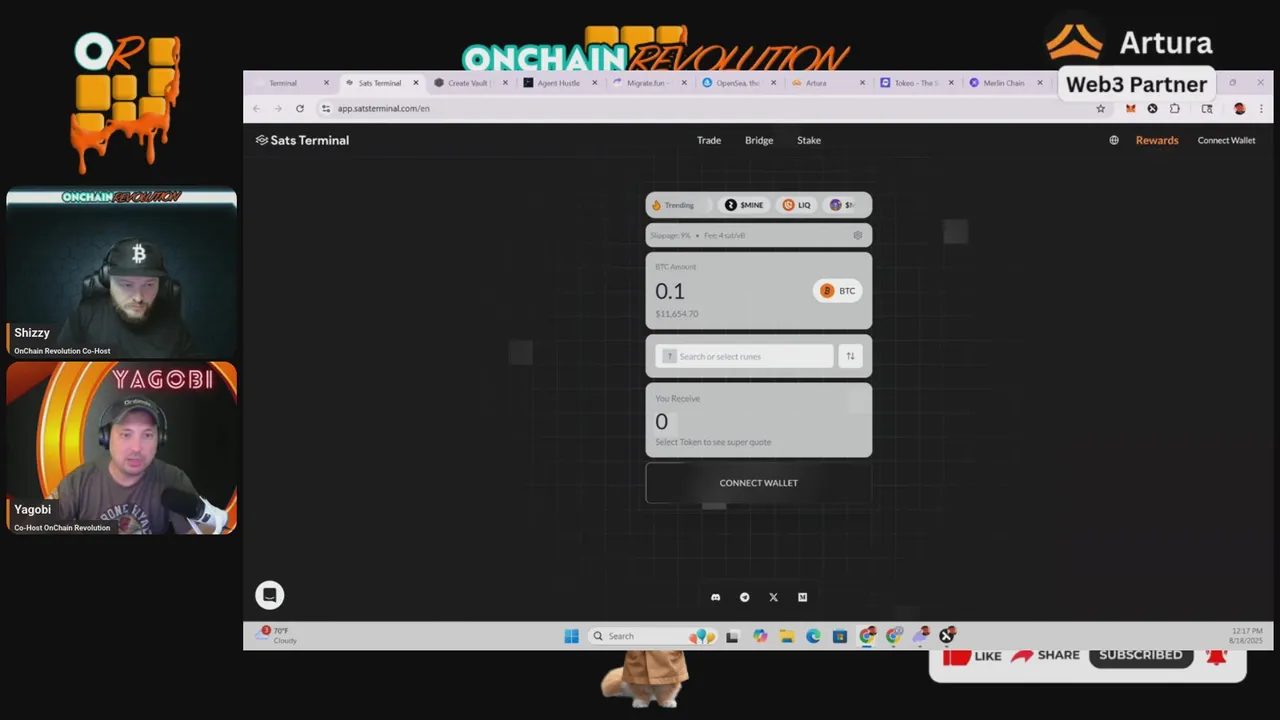Switch to the Merlin Chain browser tab
The width and height of the screenshot is (1280, 720).
(x=1004, y=83)
